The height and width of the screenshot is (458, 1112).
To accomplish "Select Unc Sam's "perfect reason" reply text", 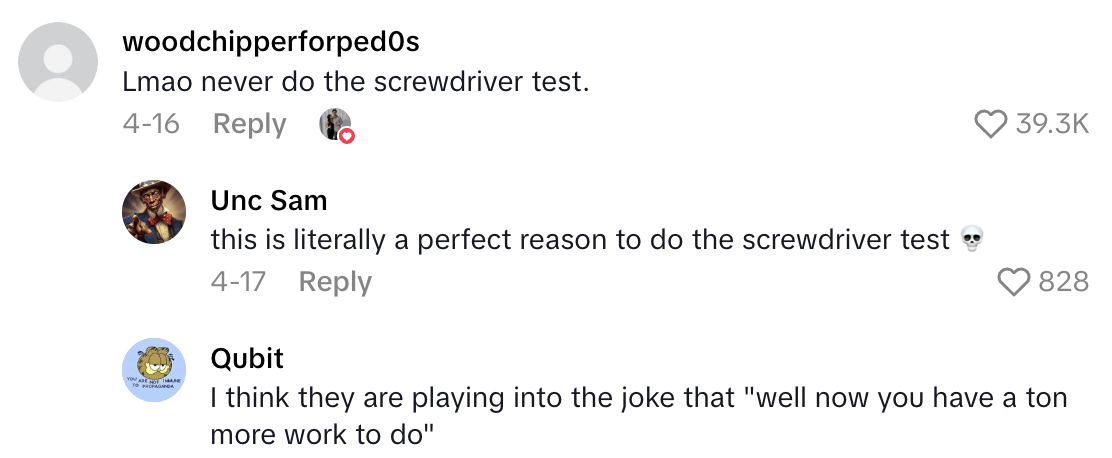I will 580,240.
